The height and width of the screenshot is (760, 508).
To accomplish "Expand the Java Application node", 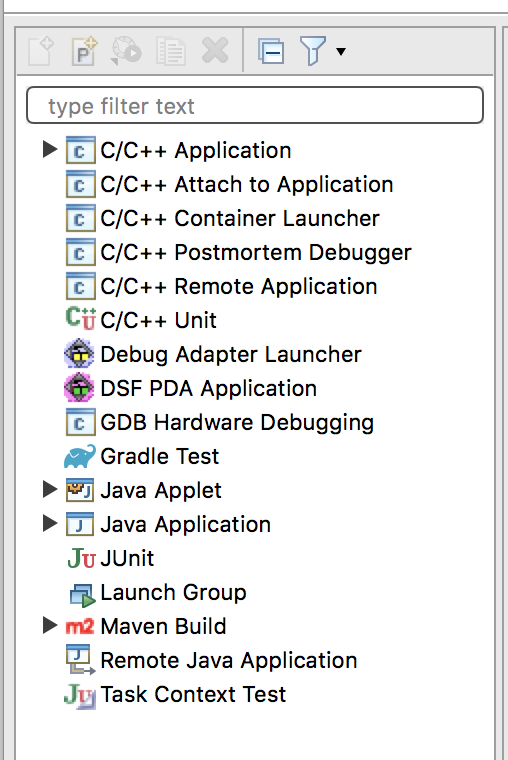I will [50, 523].
